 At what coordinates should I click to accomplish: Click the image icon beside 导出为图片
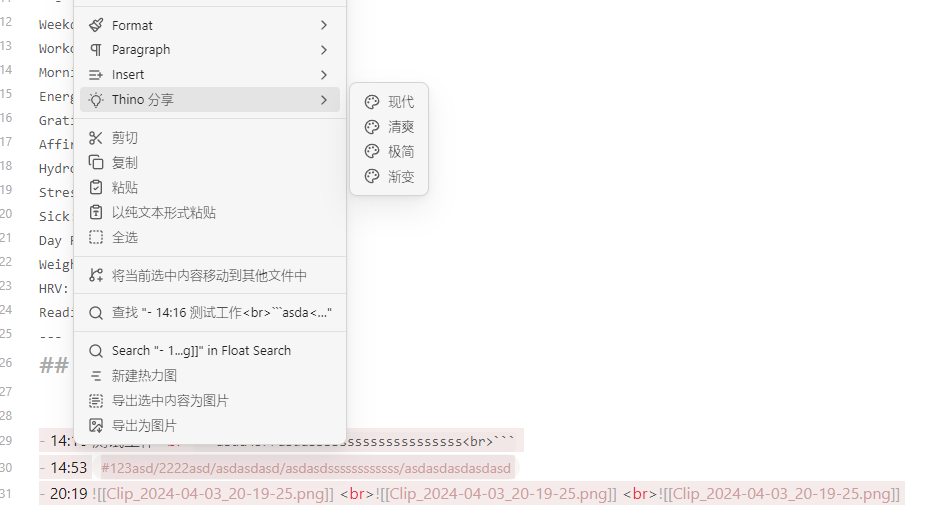coord(95,425)
